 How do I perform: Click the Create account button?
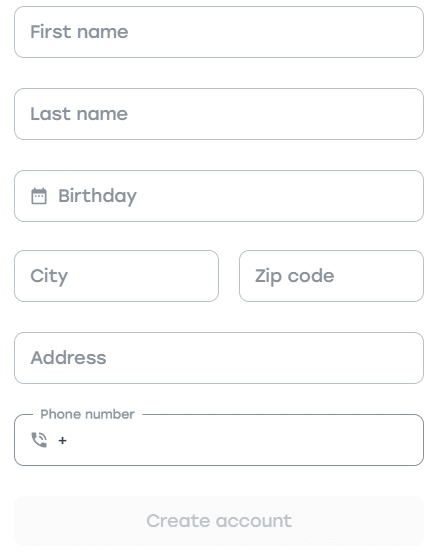(x=219, y=521)
